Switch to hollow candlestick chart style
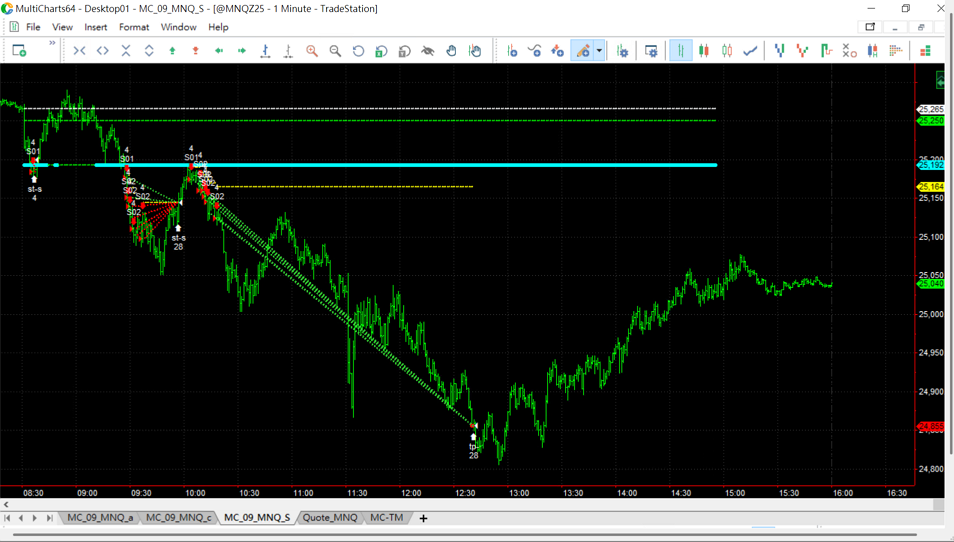The width and height of the screenshot is (954, 542). pos(727,51)
